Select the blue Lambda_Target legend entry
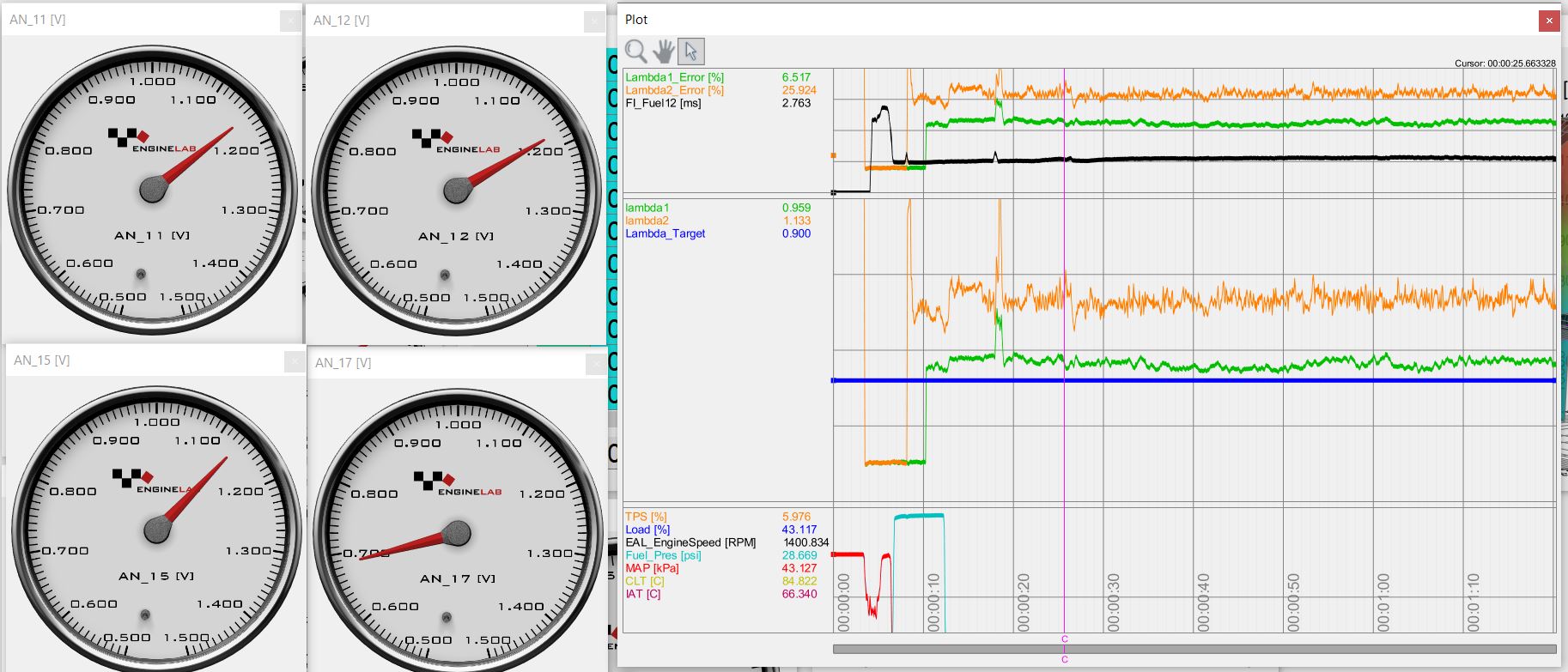Image resolution: width=1568 pixels, height=672 pixels. (665, 233)
